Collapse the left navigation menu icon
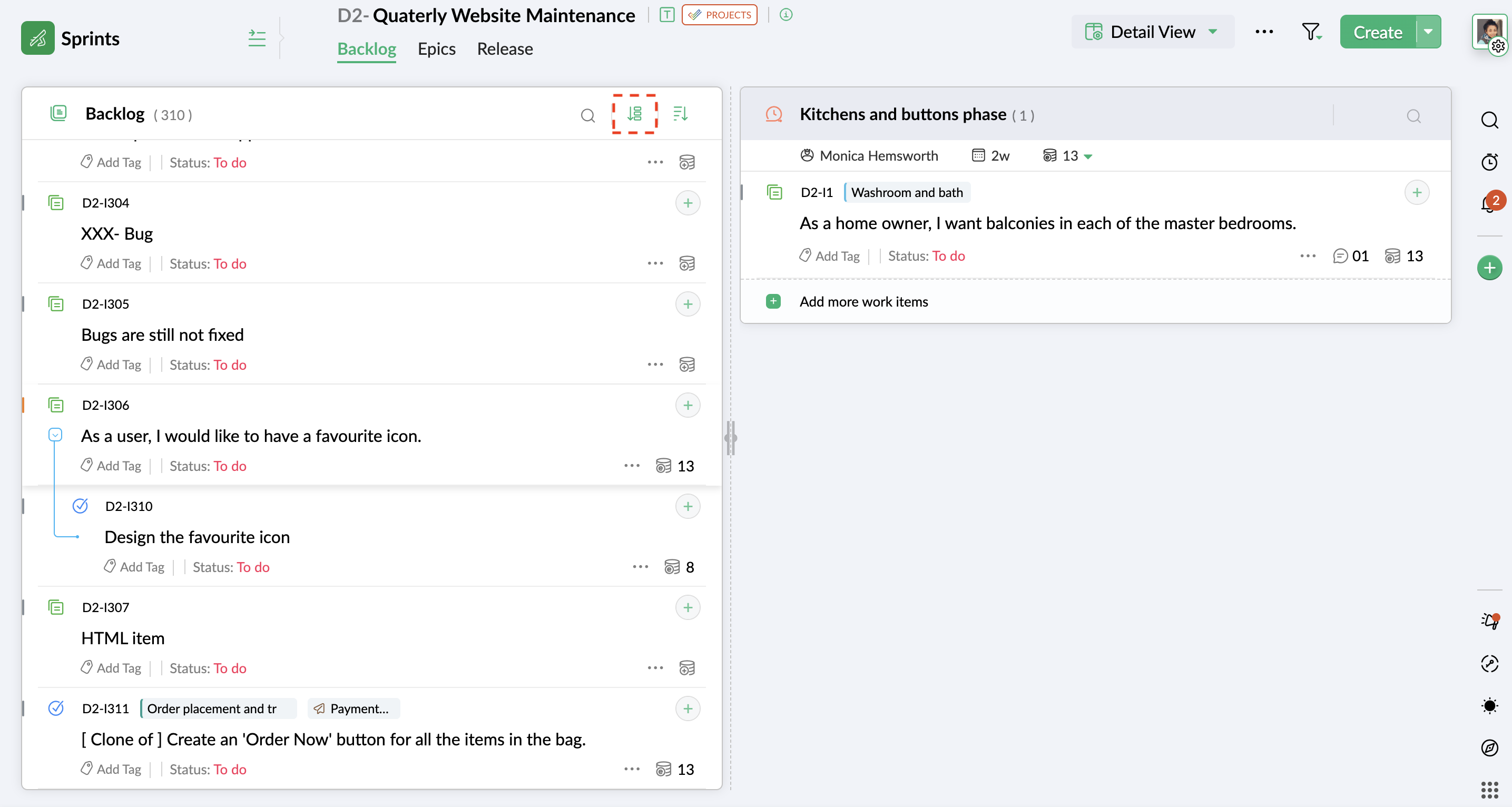Screen dimensions: 1512x807 (257, 38)
